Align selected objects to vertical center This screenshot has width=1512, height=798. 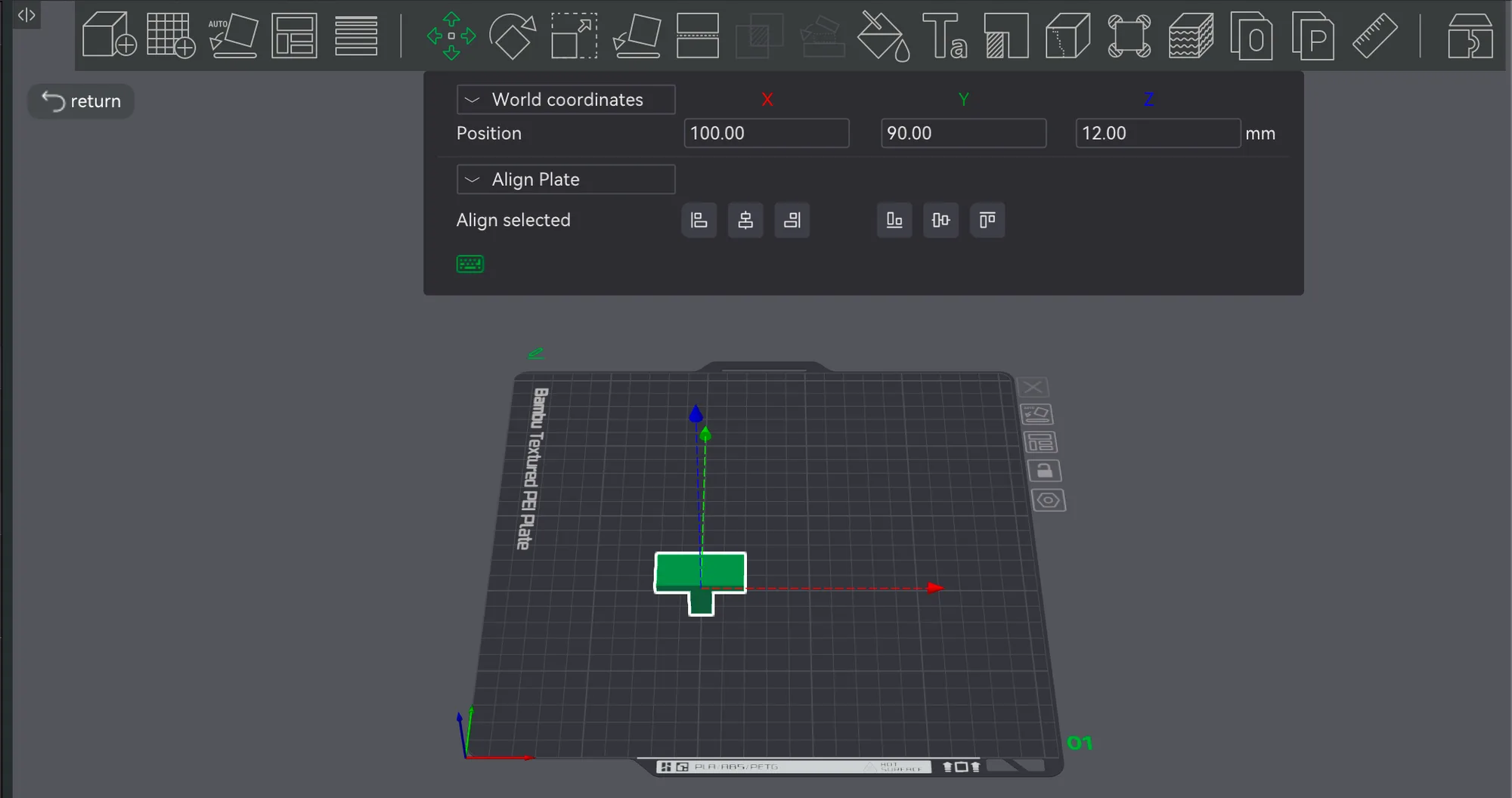[940, 220]
